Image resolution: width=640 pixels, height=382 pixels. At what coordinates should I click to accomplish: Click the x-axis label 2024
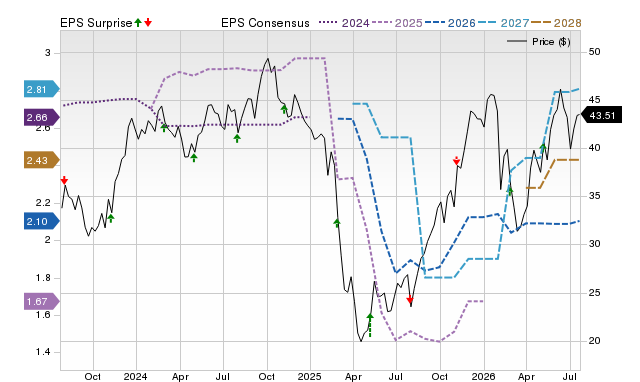[x=136, y=376]
